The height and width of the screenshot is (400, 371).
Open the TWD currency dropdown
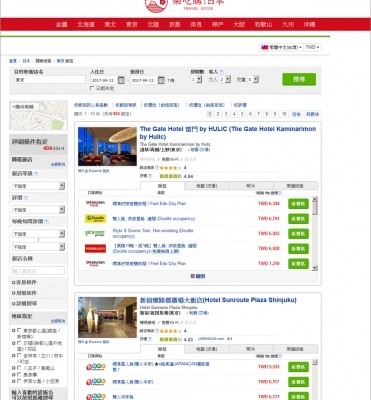tap(312, 47)
